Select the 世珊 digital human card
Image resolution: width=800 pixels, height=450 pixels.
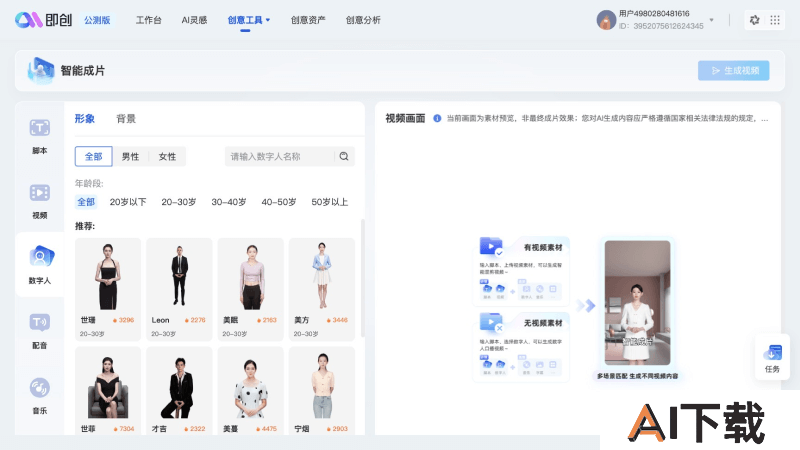[108, 289]
